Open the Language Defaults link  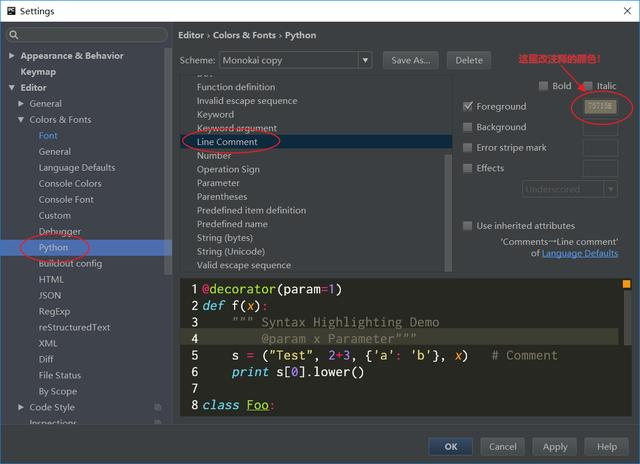(580, 253)
